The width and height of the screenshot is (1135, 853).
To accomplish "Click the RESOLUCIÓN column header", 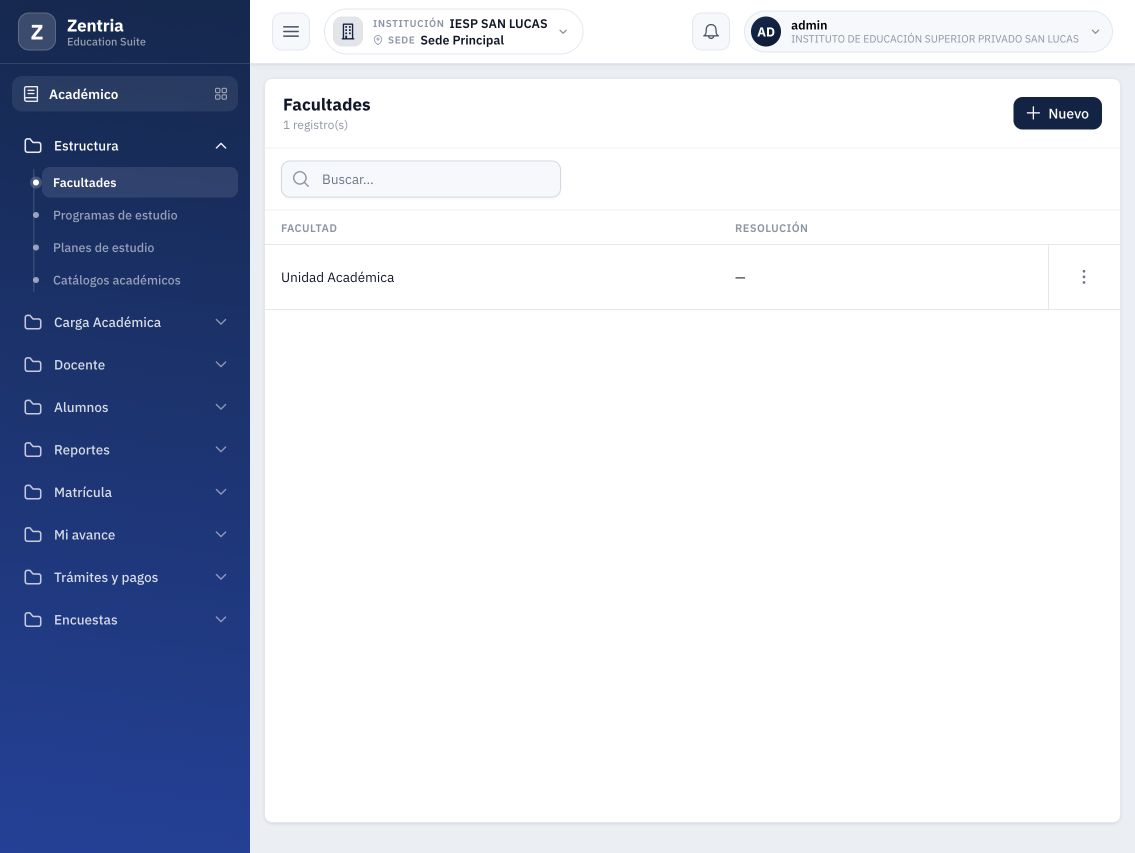I will click(x=771, y=228).
